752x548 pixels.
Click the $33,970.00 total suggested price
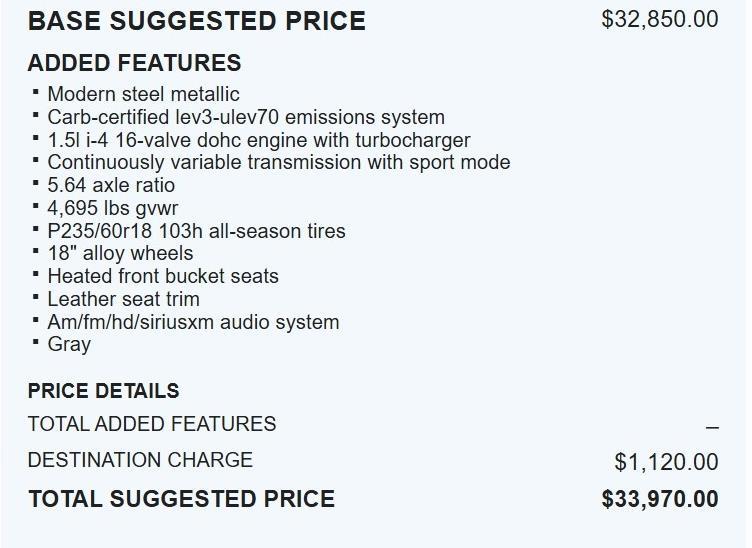click(659, 499)
